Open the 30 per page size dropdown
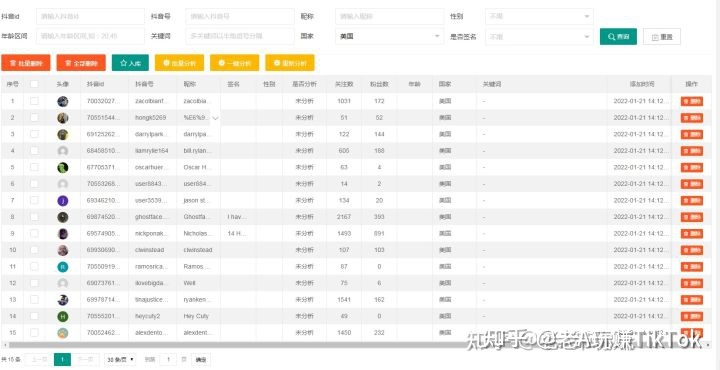This screenshot has width=720, height=370. 120,359
